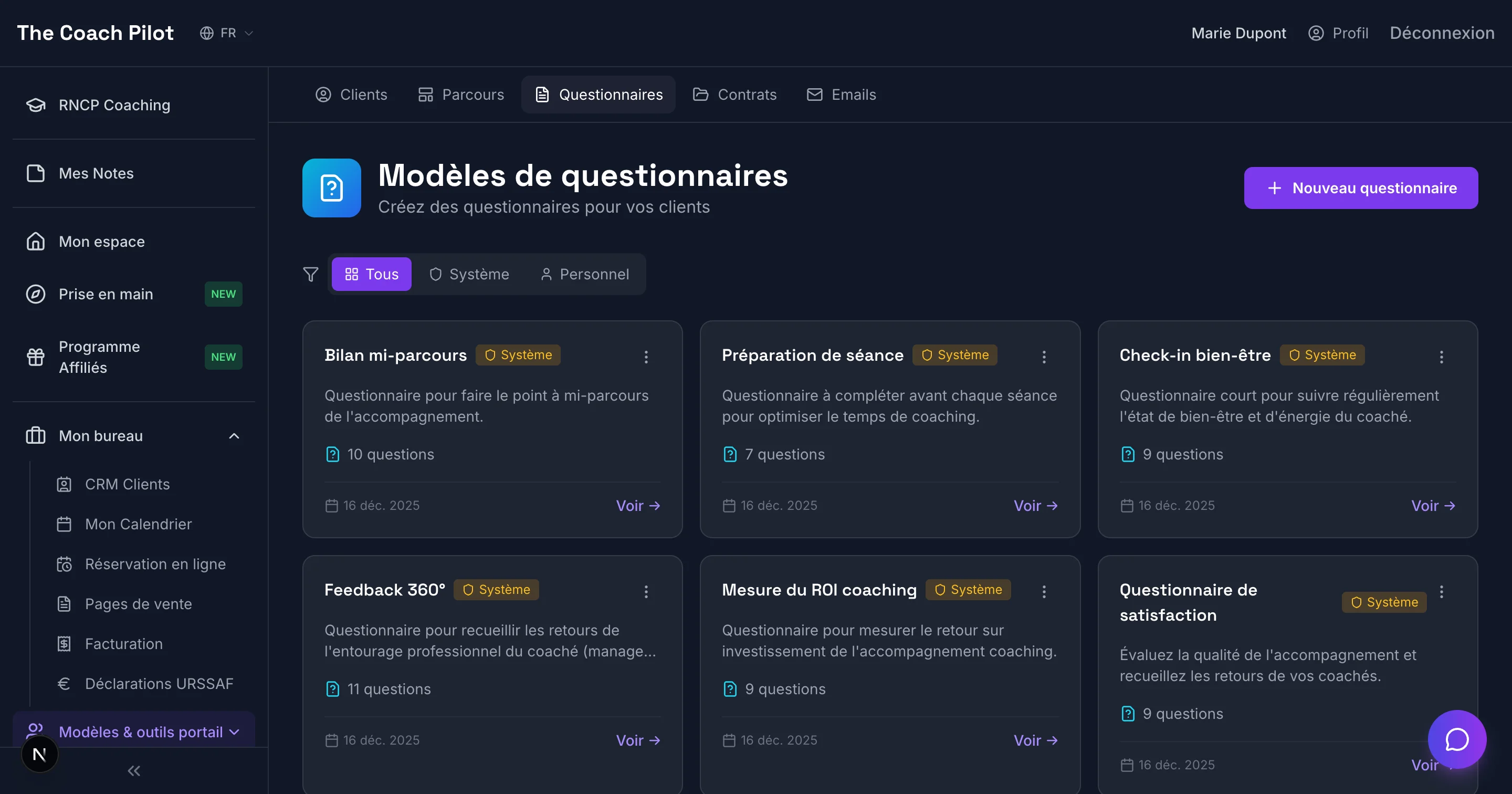Collapse the sidebar with double-chevron icon
Image resolution: width=1512 pixels, height=794 pixels.
click(x=134, y=770)
